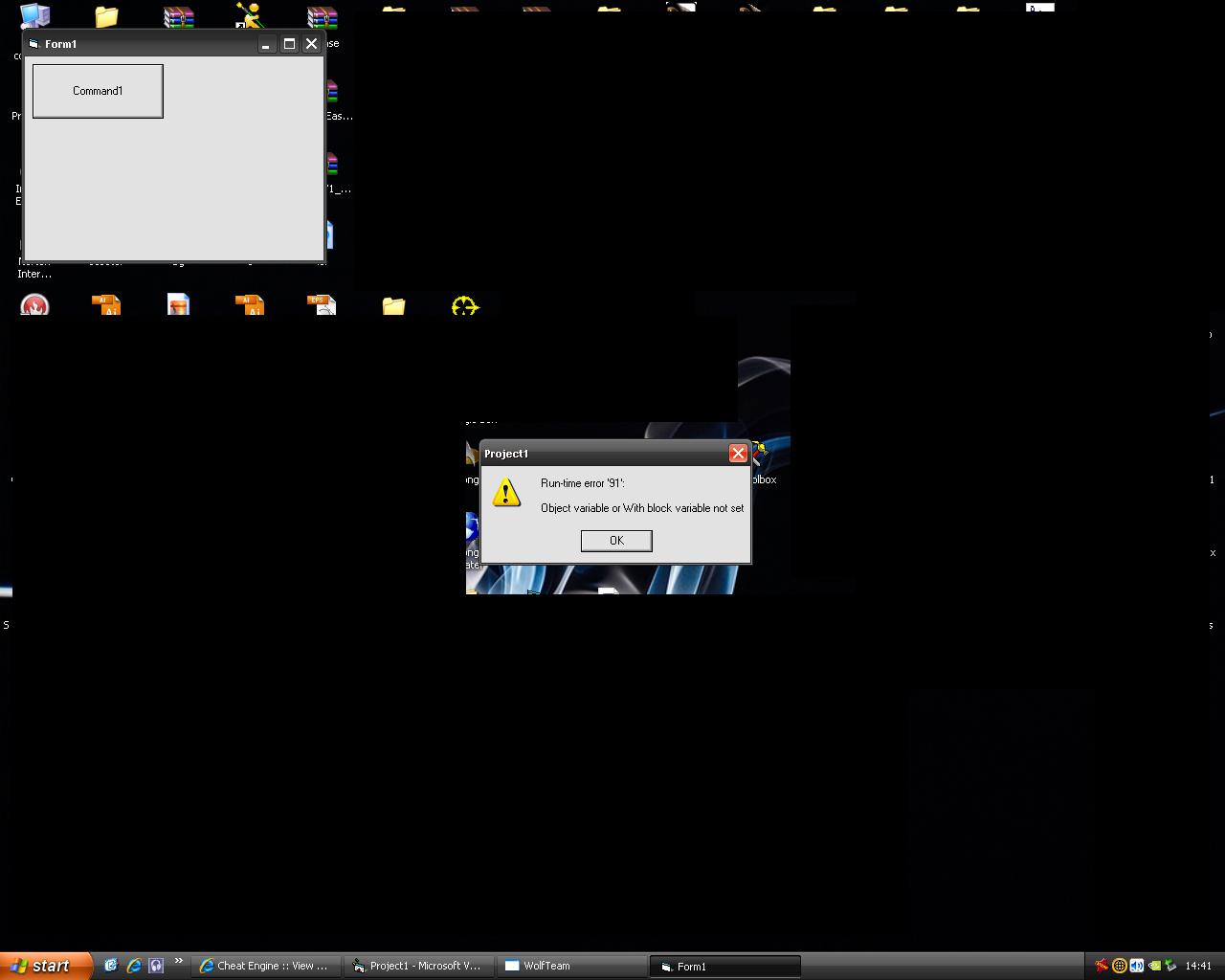The image size is (1225, 980).
Task: Maximize the Form1 window
Action: [289, 44]
